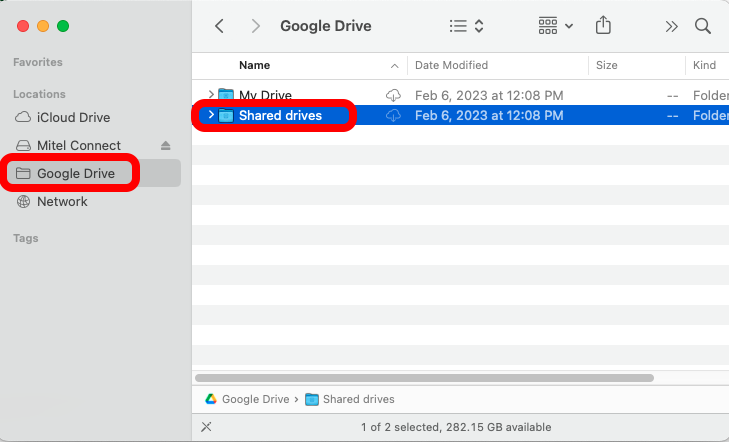Click the Share toolbar icon
The width and height of the screenshot is (729, 442).
point(603,25)
